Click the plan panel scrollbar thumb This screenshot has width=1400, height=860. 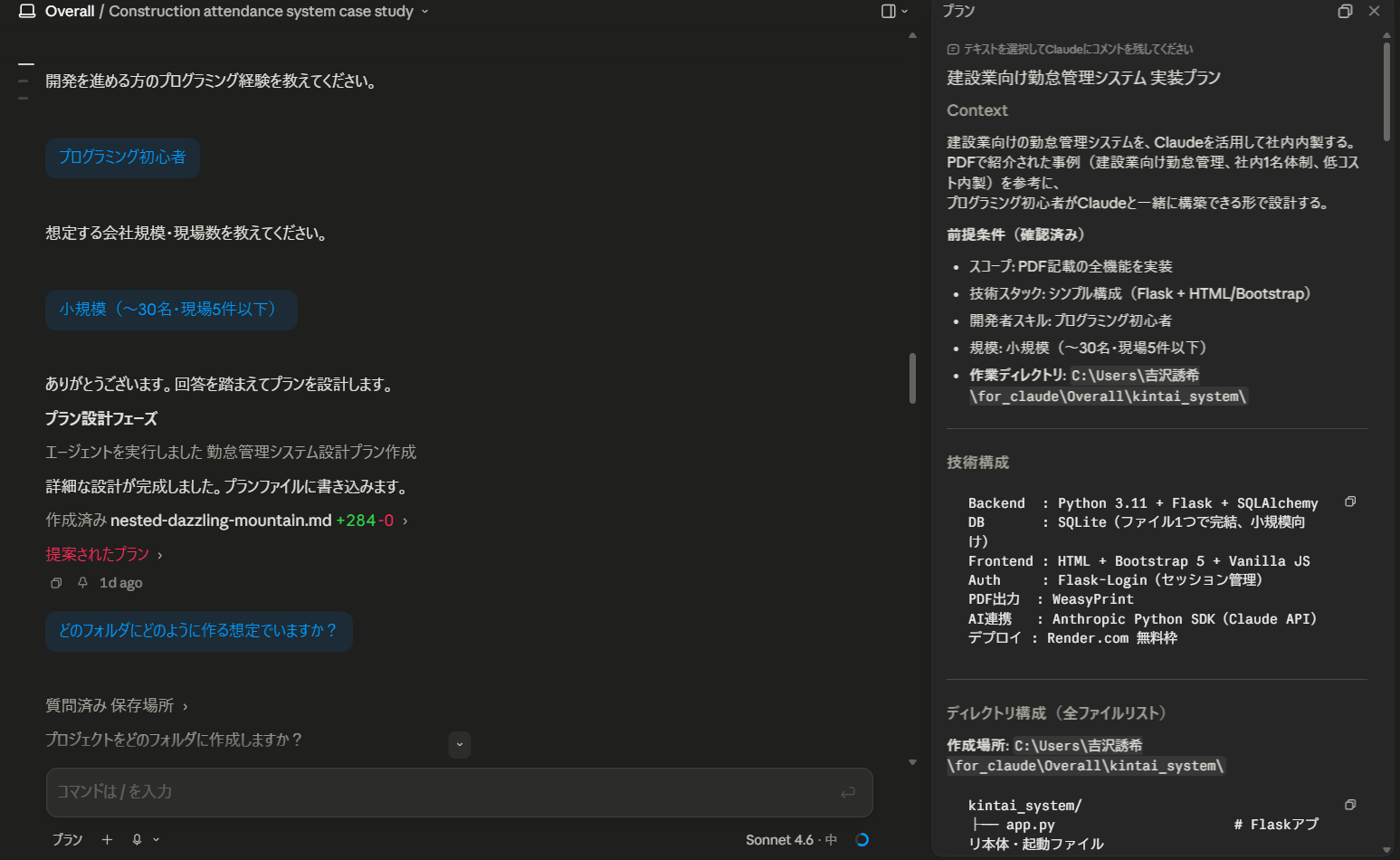tap(1386, 91)
